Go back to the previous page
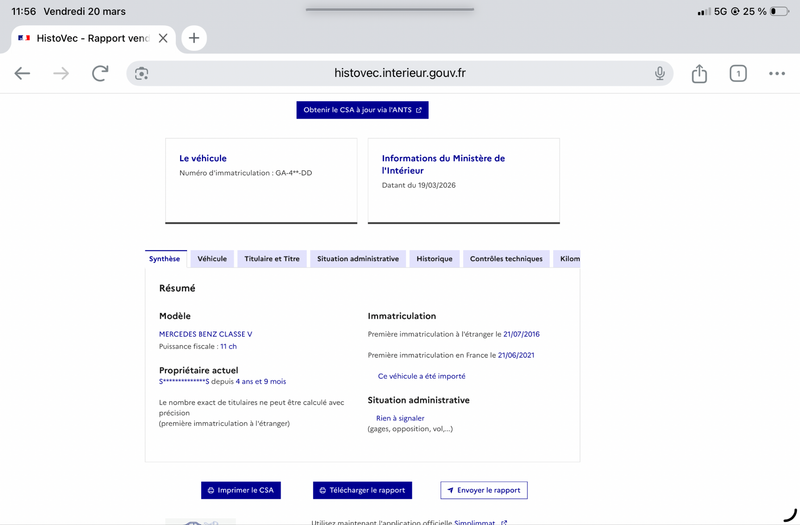The image size is (800, 525). click(x=22, y=73)
